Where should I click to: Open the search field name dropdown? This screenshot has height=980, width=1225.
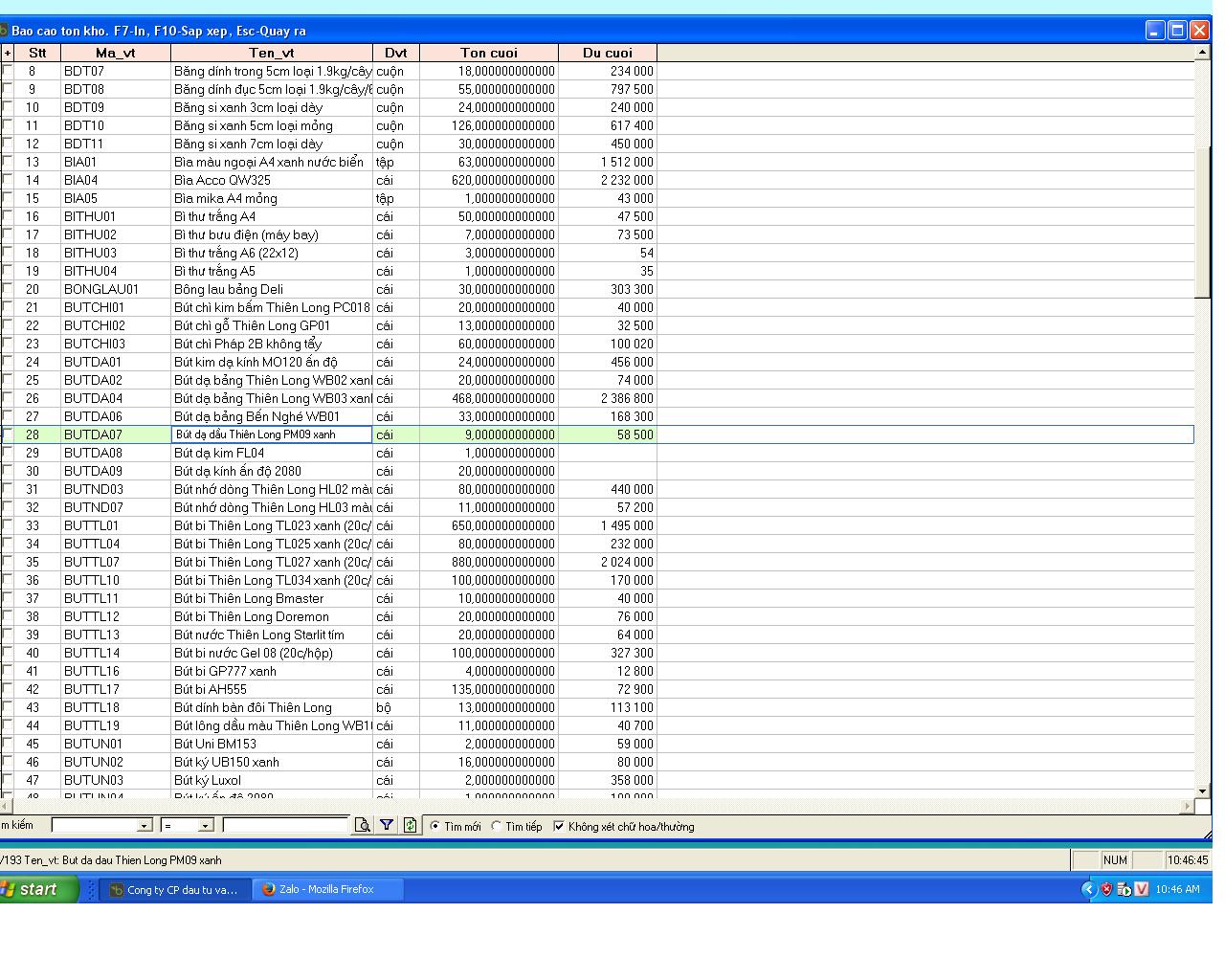[144, 826]
